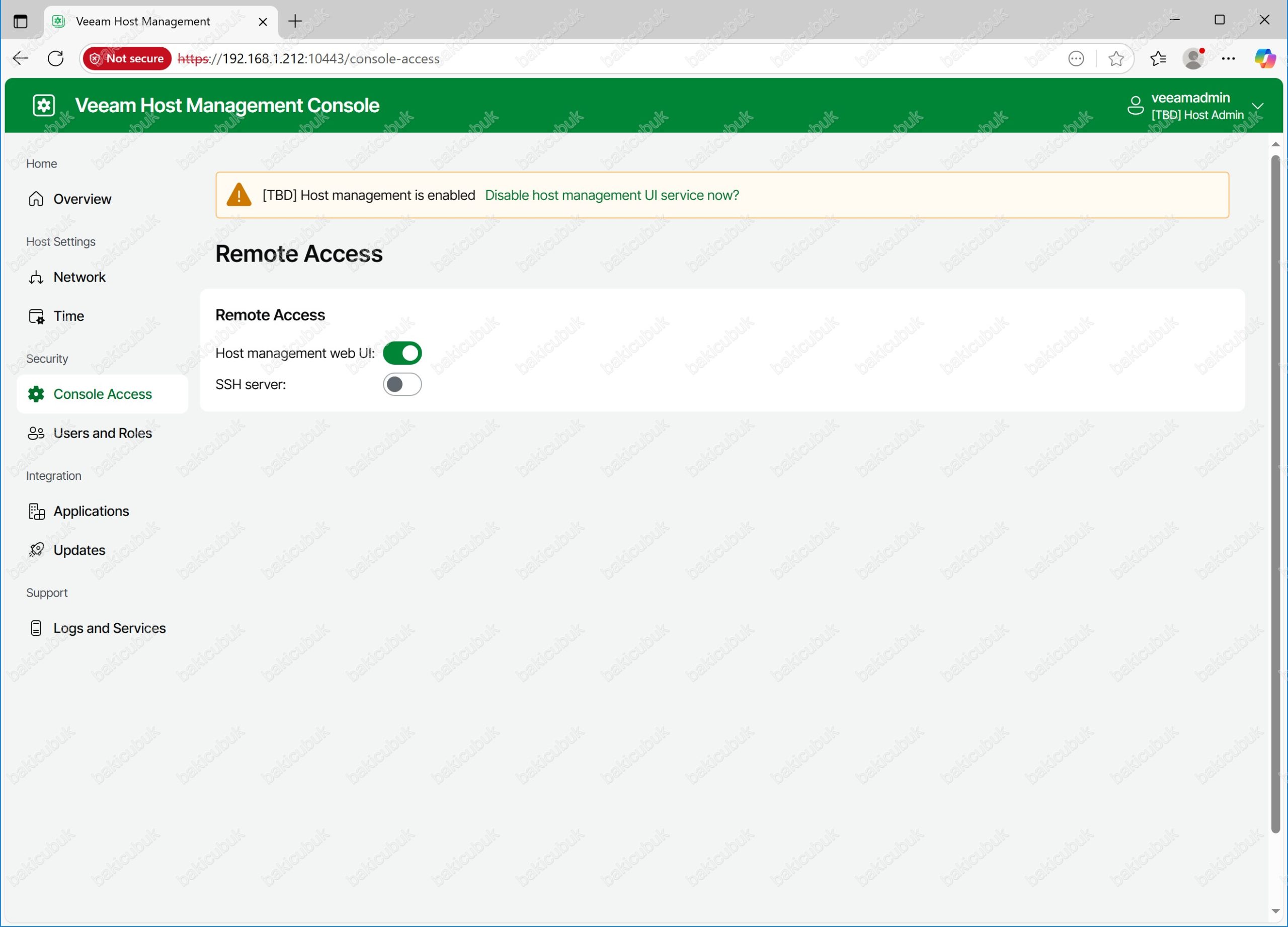Add this page to favorites star
The width and height of the screenshot is (1288, 927).
pyautogui.click(x=1116, y=58)
